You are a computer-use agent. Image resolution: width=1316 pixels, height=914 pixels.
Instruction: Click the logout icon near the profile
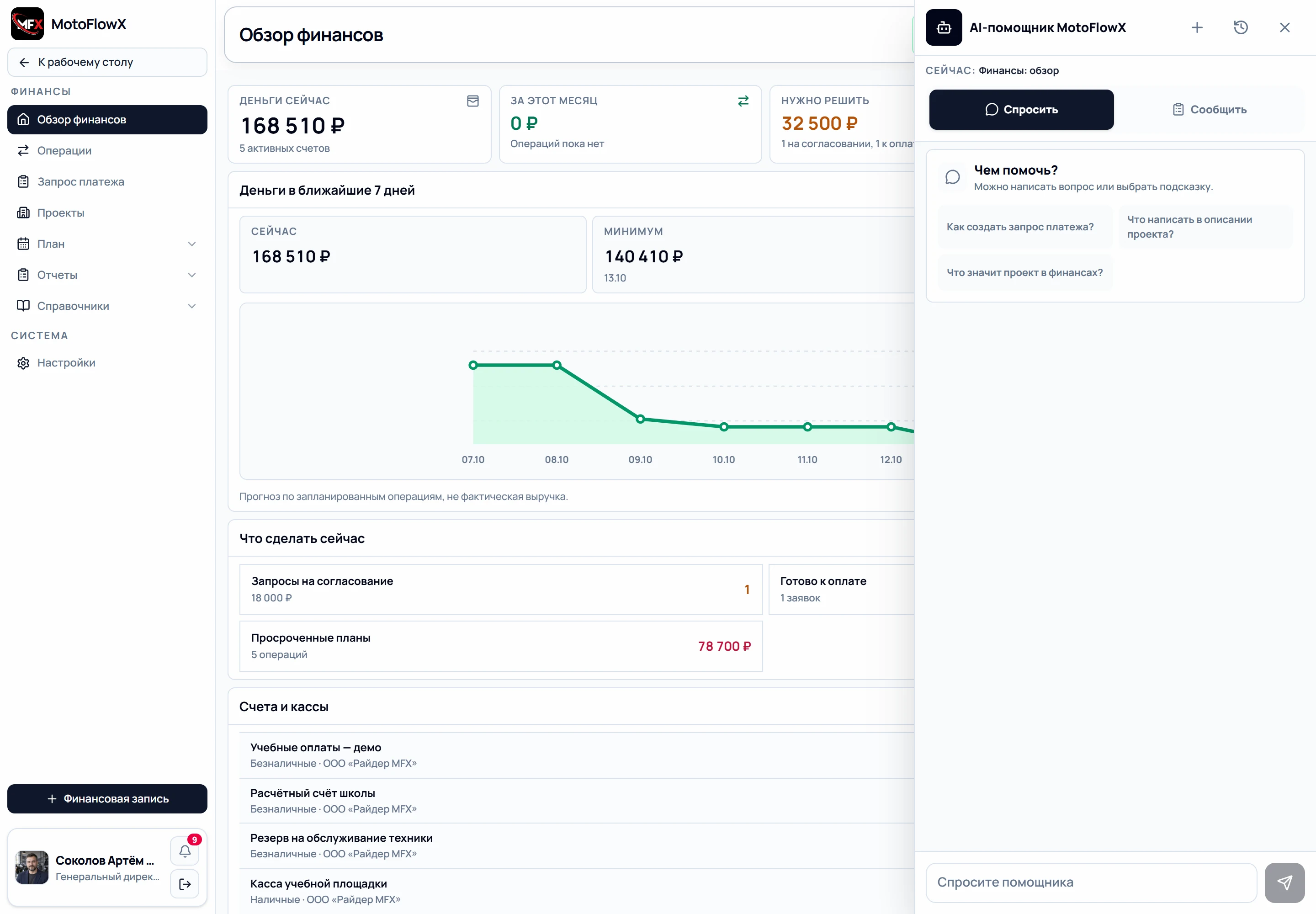(185, 884)
